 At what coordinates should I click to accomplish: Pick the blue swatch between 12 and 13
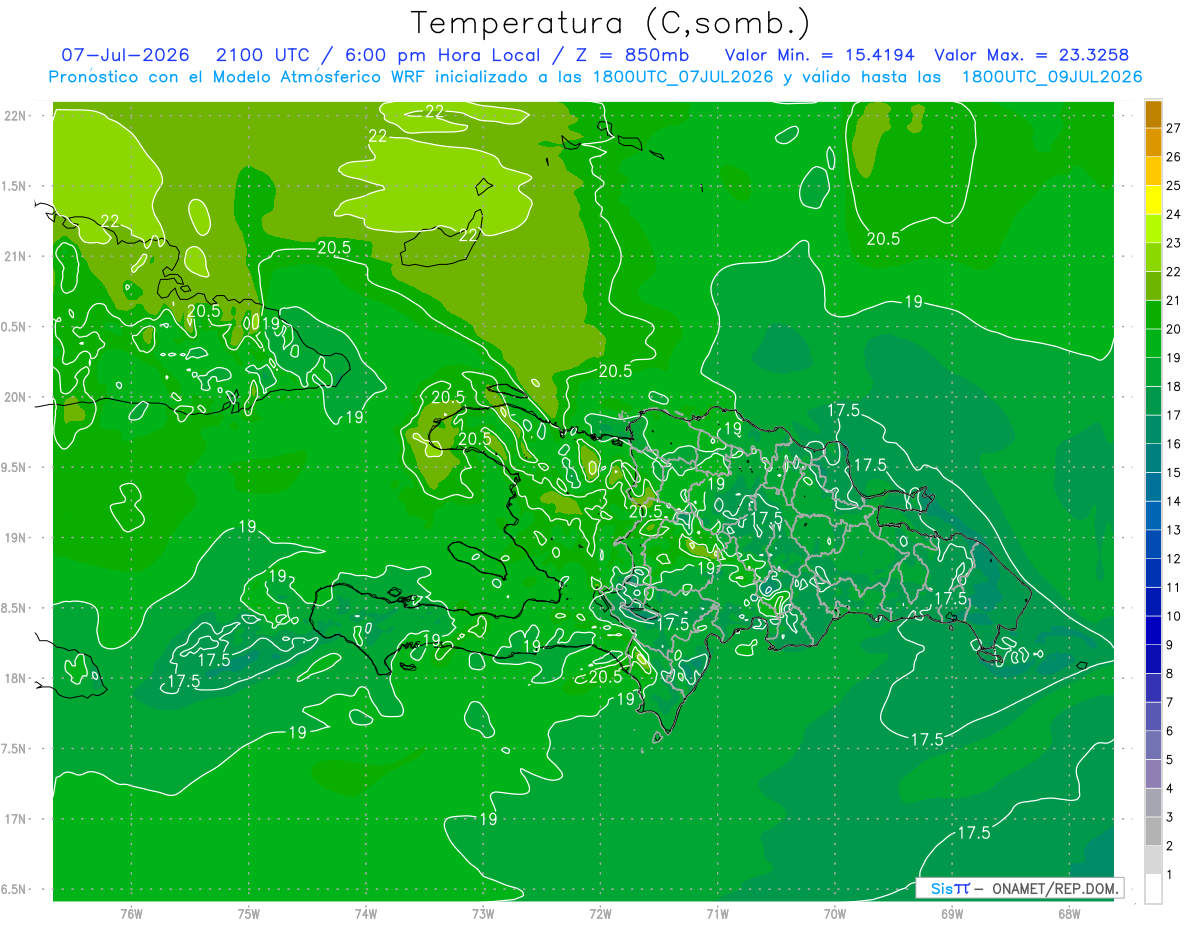(1153, 544)
